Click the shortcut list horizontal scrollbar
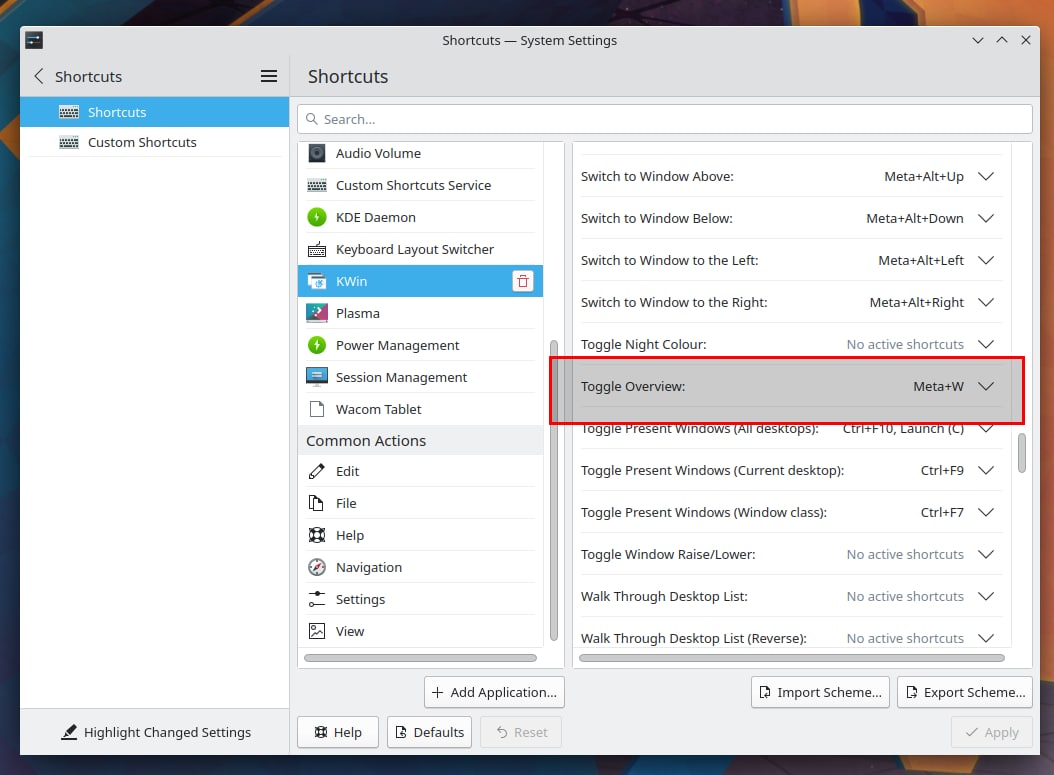 click(x=792, y=658)
